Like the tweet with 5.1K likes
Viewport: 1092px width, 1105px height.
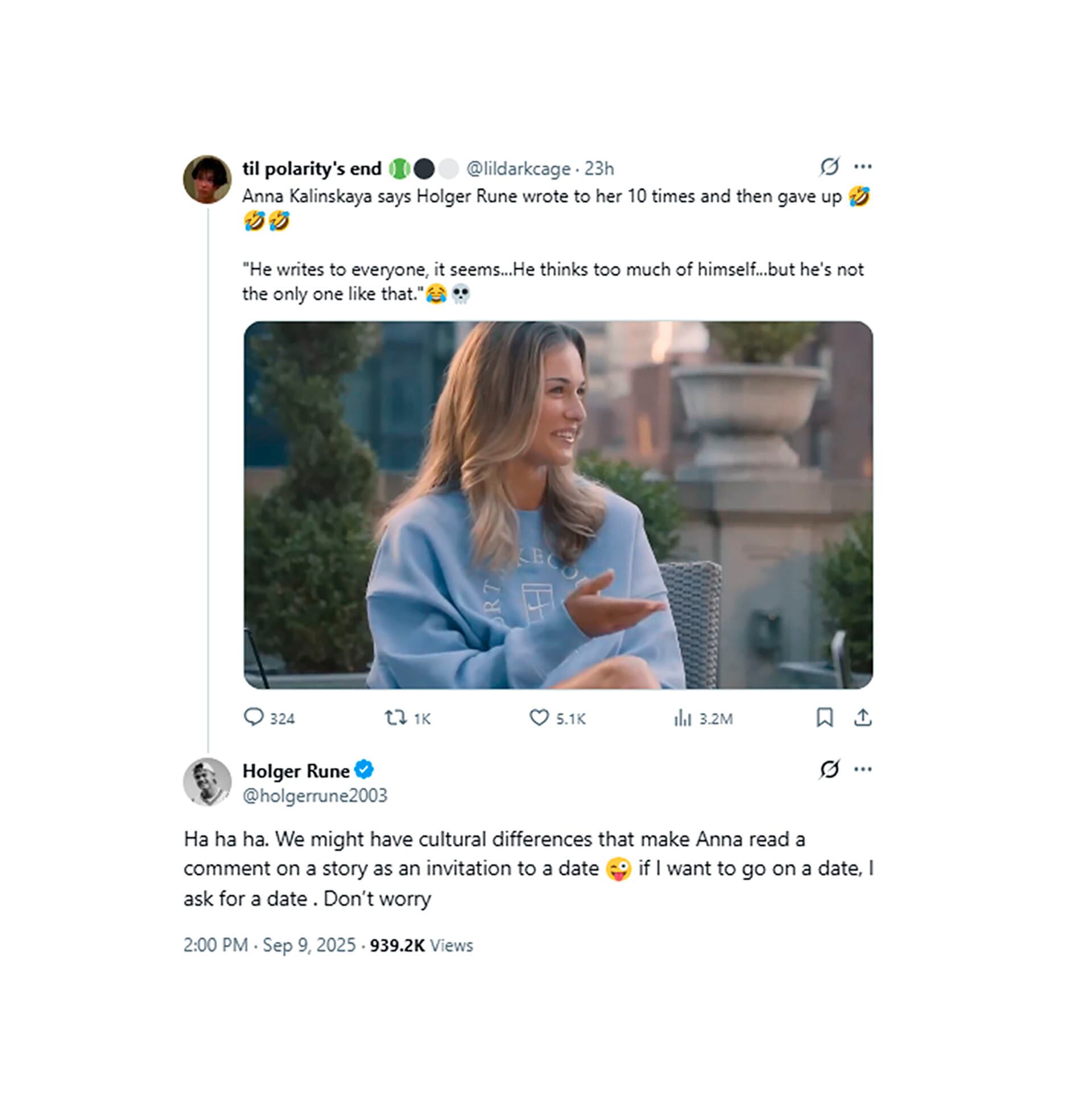[539, 717]
